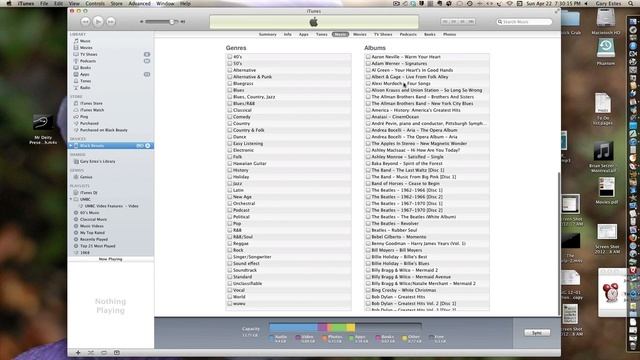Switch to the Info tab
Image resolution: width=640 pixels, height=360 pixels.
287,34
